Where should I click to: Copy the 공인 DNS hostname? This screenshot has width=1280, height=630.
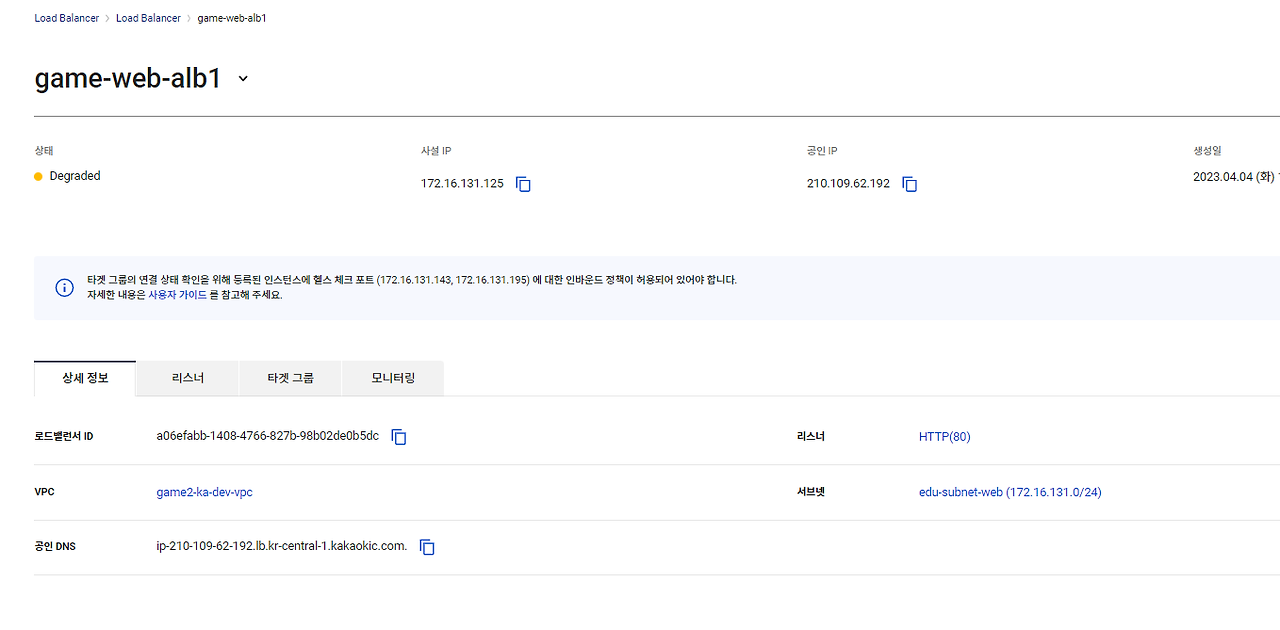[x=427, y=547]
